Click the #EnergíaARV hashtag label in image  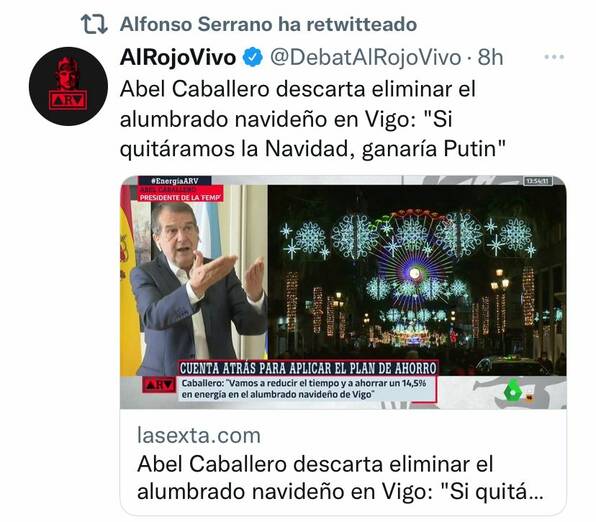pos(174,181)
